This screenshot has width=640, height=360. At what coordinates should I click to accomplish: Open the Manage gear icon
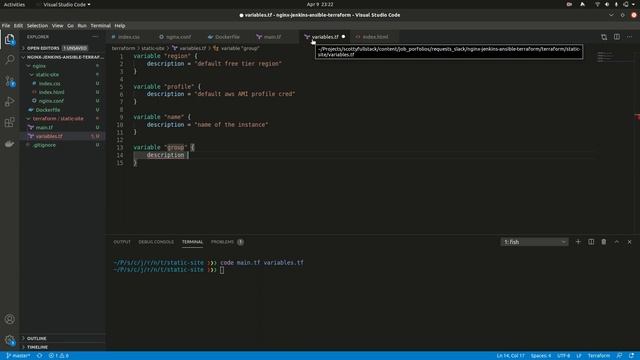tap(10, 340)
